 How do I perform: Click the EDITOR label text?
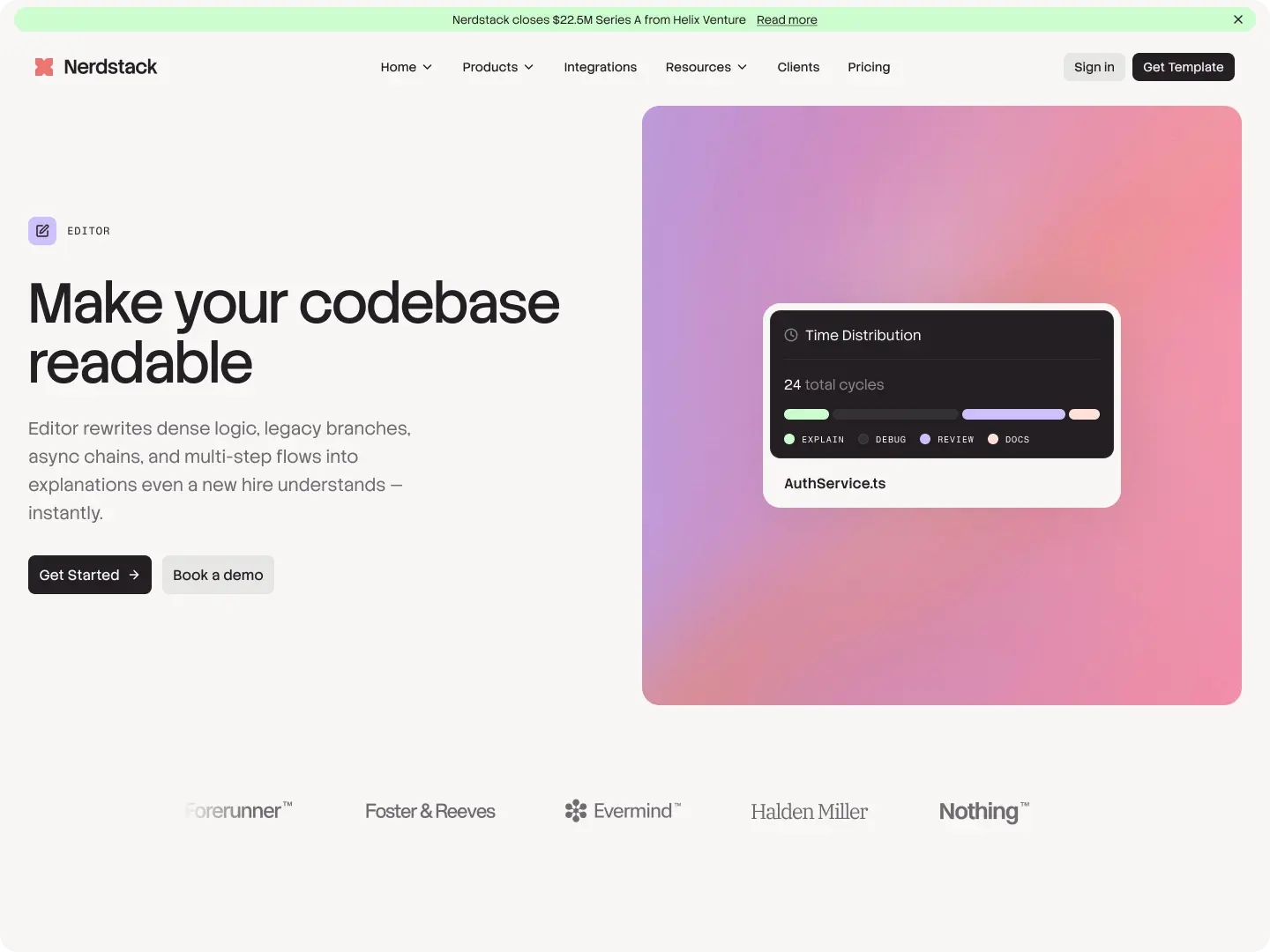[89, 231]
